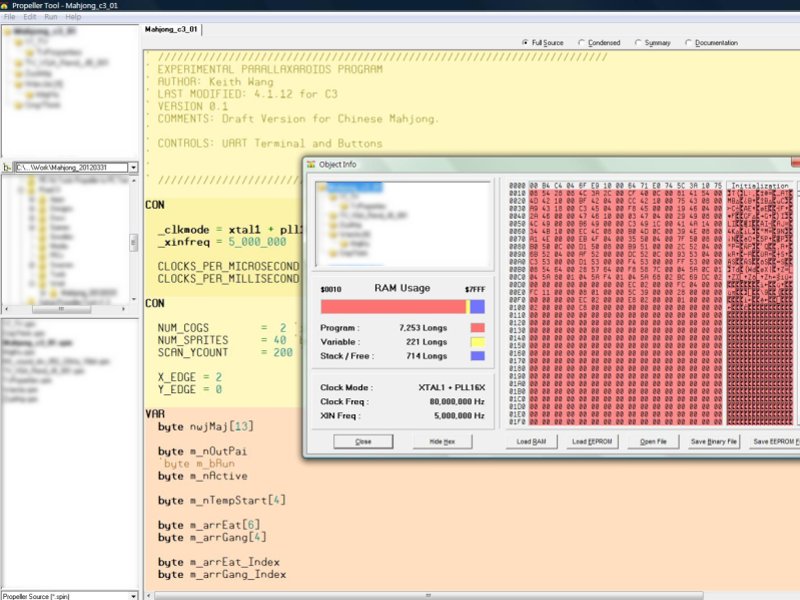Click the Save EEPROM File button
Viewport: 800px width, 600px height.
774,441
